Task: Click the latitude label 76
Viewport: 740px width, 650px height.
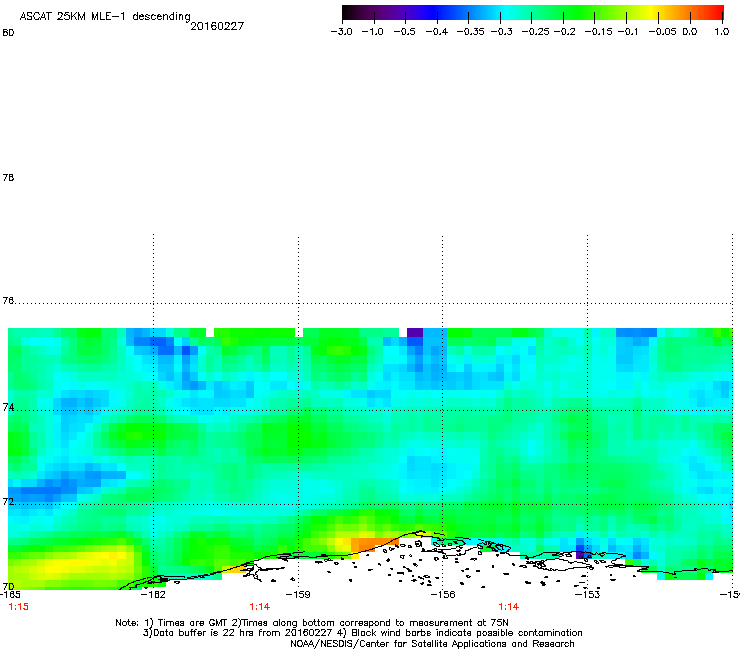Action: [x=8, y=300]
